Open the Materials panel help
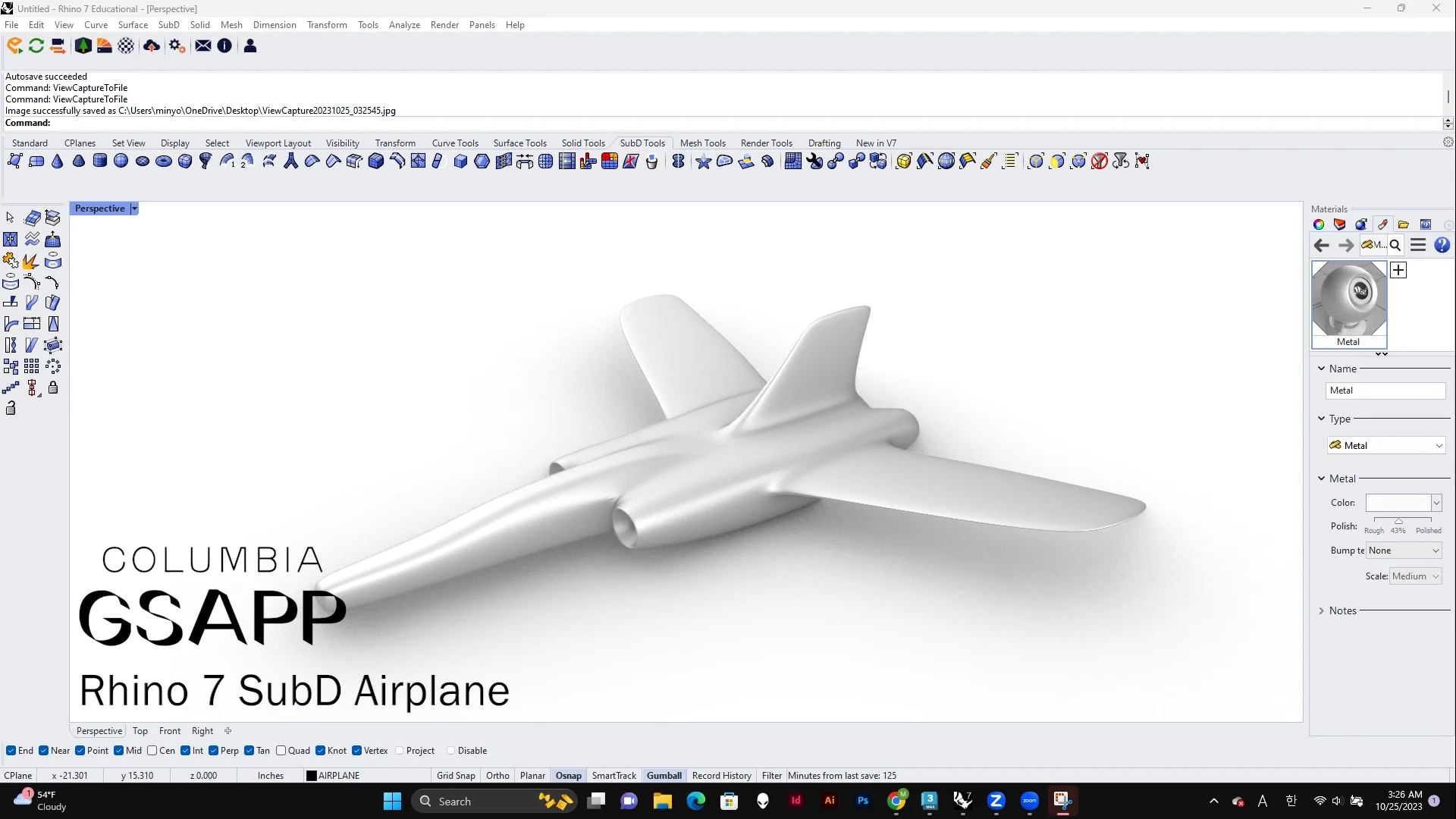The image size is (1456, 819). pos(1443,246)
